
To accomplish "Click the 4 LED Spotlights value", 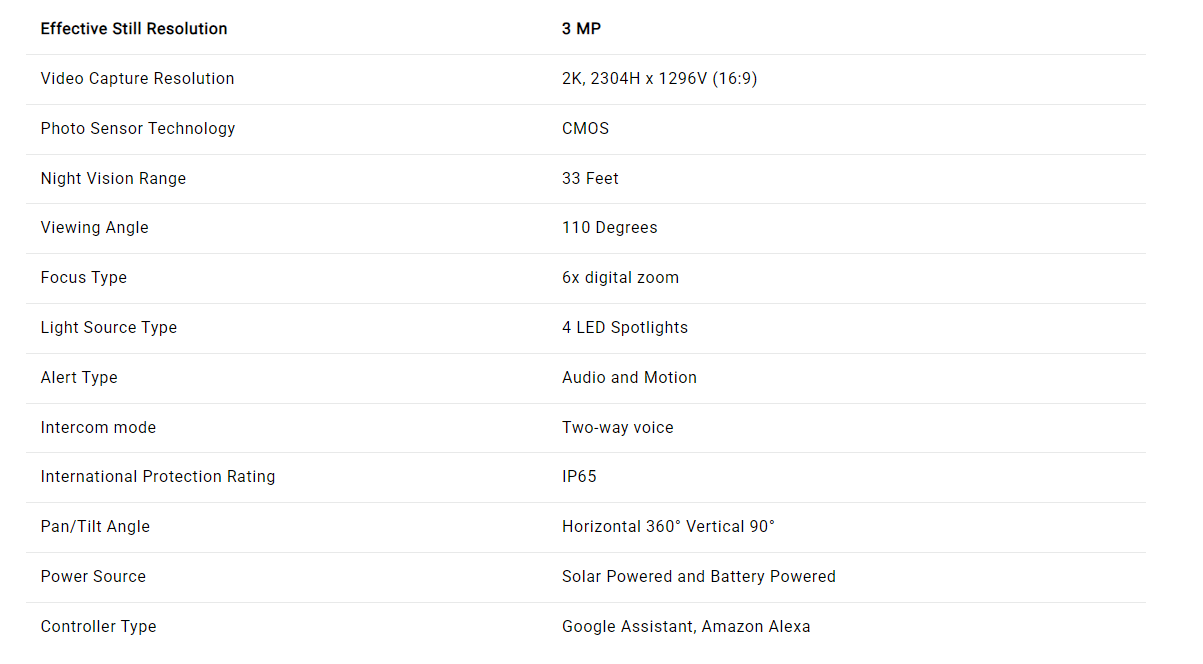I will 624,328.
